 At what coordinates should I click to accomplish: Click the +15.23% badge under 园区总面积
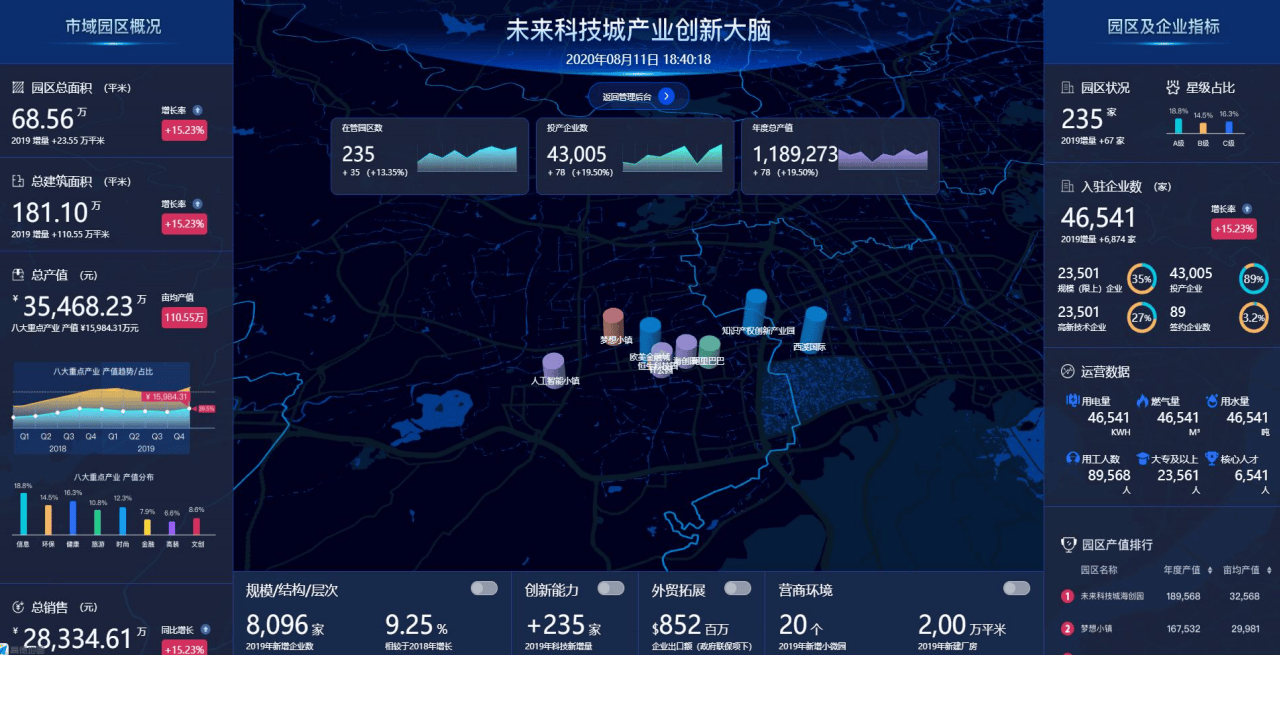click(184, 130)
